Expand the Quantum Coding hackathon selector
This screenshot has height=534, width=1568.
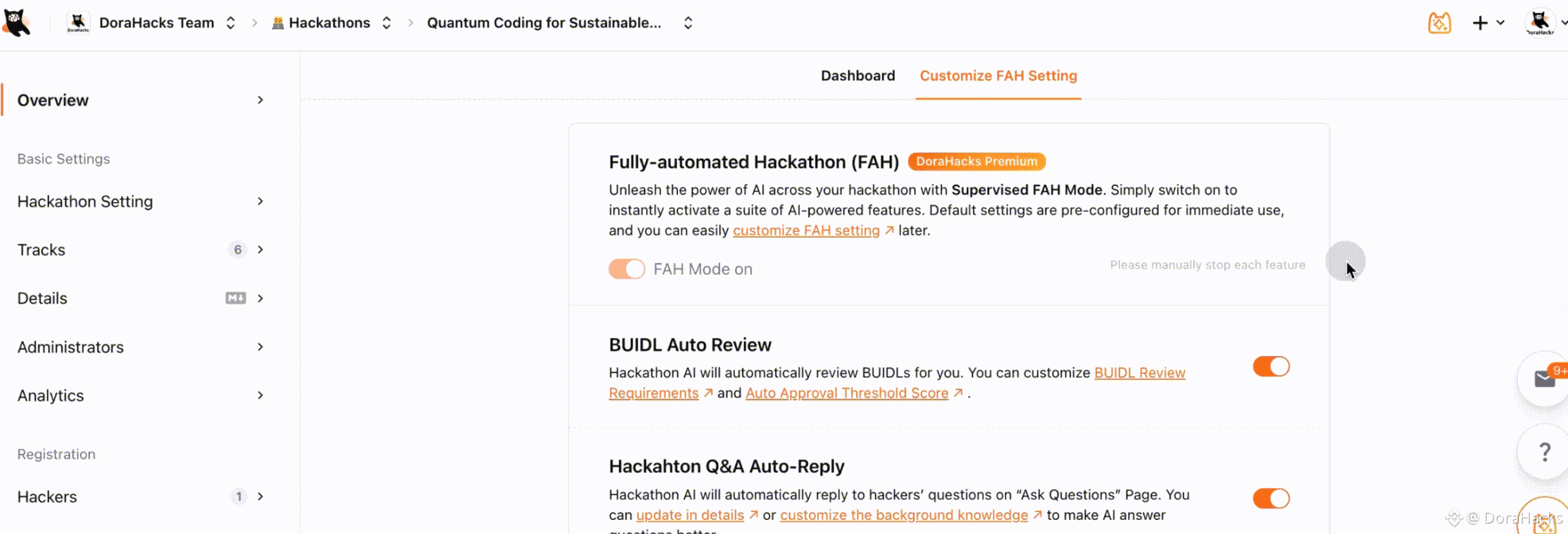[x=688, y=23]
